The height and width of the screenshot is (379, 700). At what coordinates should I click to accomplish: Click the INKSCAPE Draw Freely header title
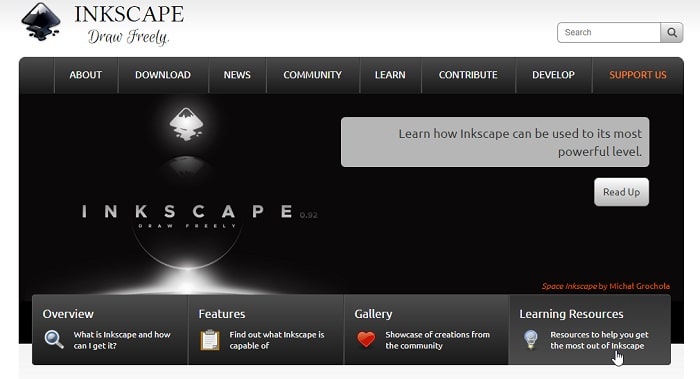click(129, 25)
